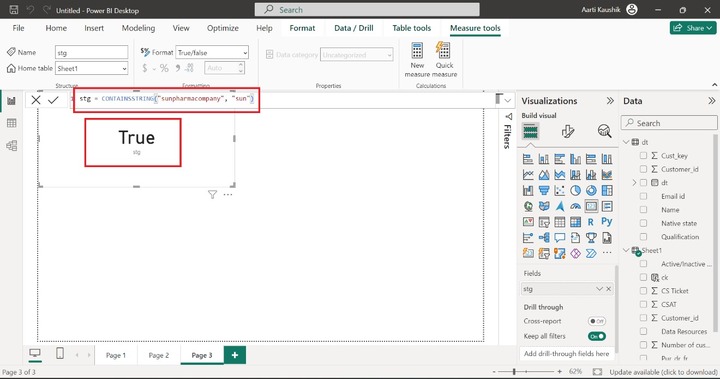
Task: Collapse the Data pane
Action: [x=711, y=101]
